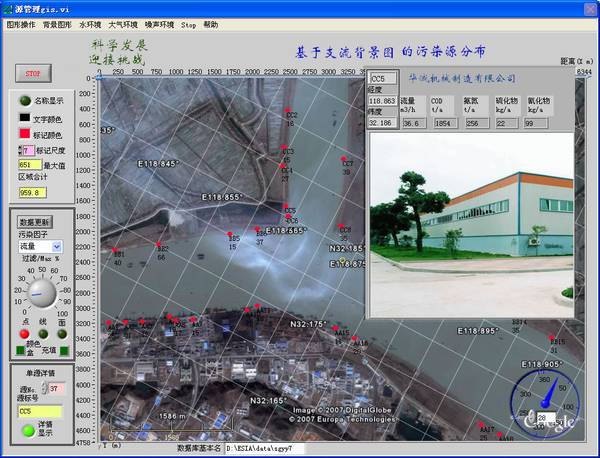Click the factory building photo
This screenshot has height=458, width=600.
(x=472, y=225)
